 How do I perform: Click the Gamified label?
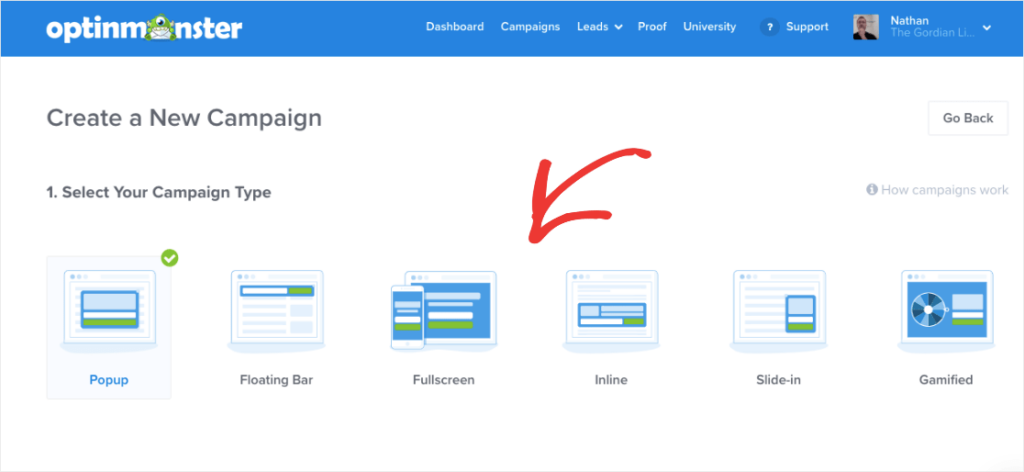tap(946, 379)
